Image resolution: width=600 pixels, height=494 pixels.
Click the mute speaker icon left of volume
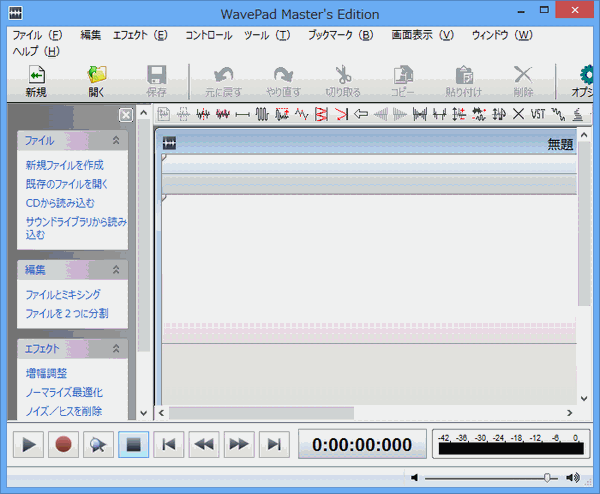coord(414,478)
